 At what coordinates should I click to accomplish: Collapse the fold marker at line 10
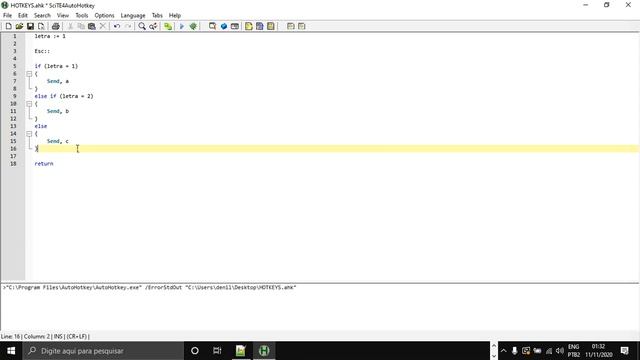pos(29,104)
